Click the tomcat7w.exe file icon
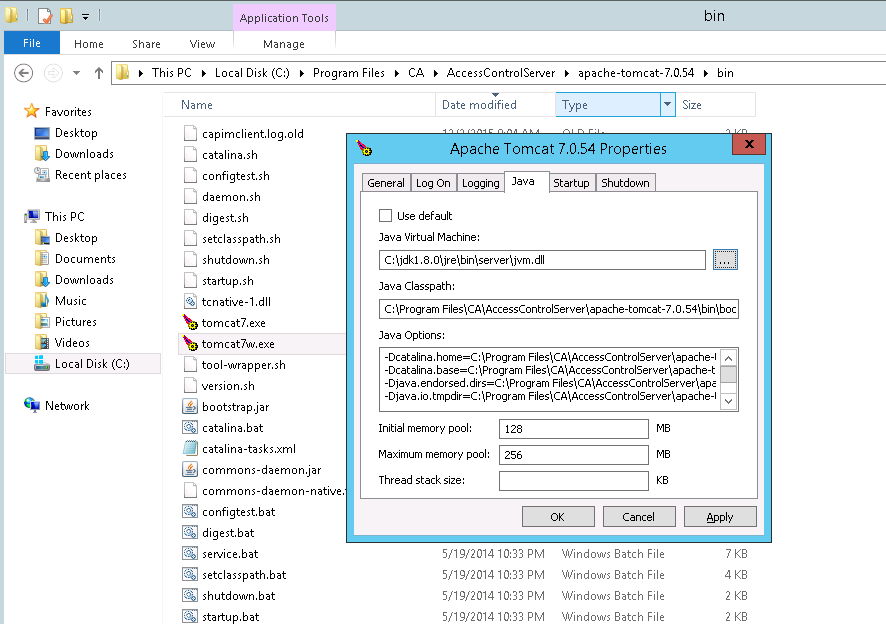The width and height of the screenshot is (886, 624). pos(190,344)
